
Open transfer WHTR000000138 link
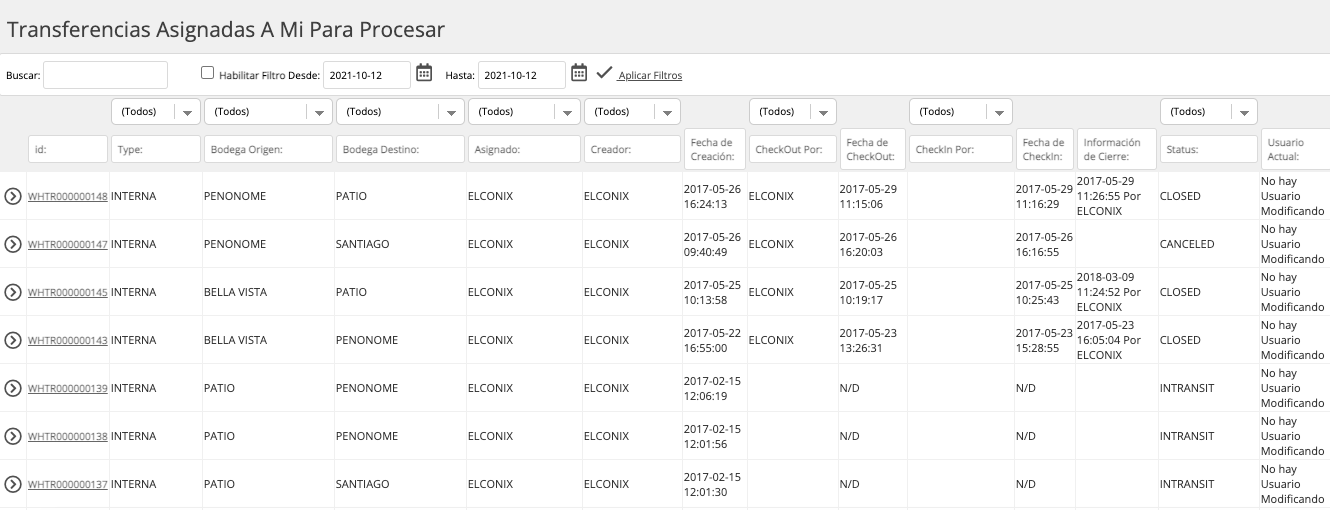(68, 437)
